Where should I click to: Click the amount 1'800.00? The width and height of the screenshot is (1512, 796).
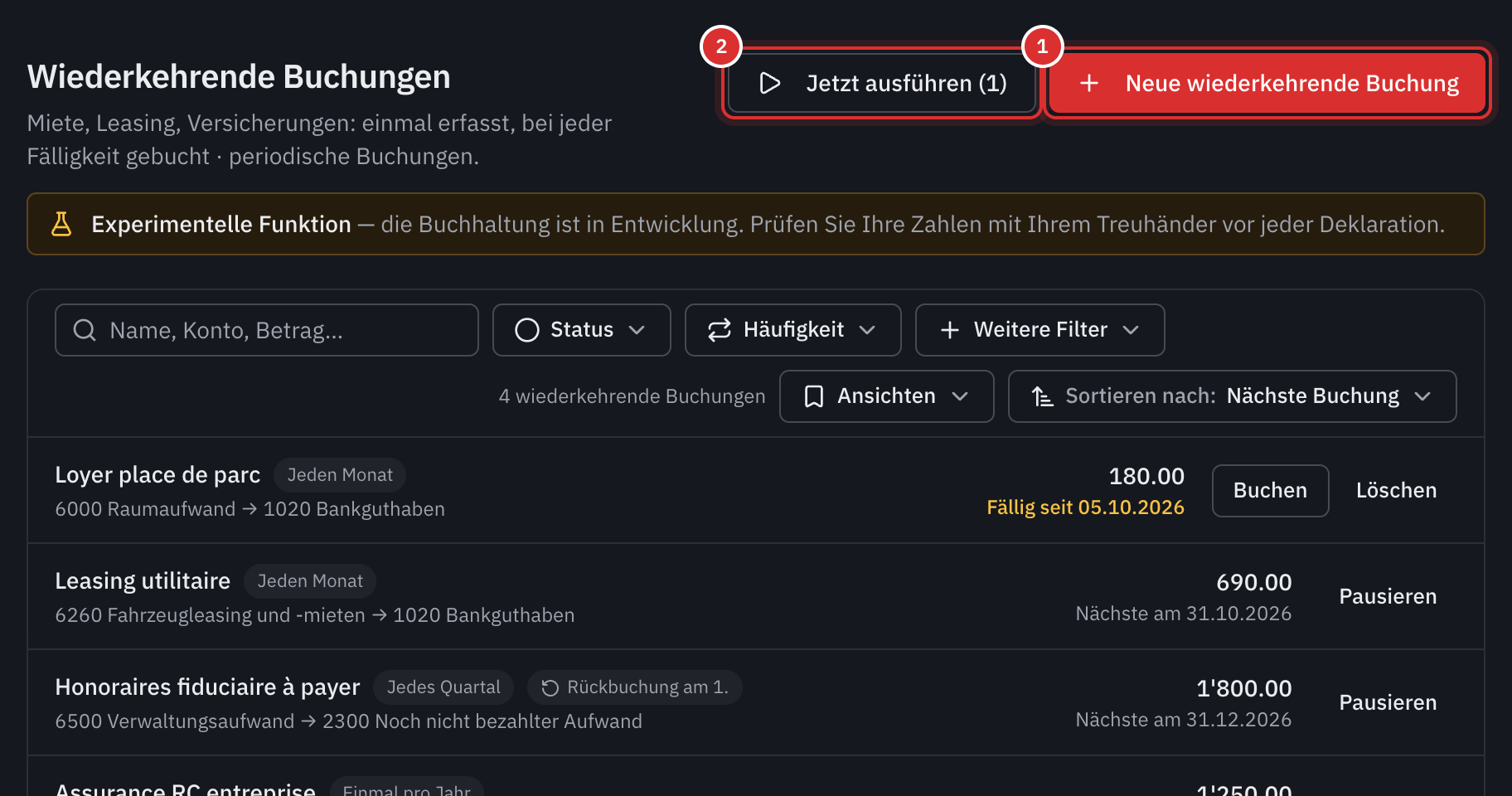[1243, 688]
